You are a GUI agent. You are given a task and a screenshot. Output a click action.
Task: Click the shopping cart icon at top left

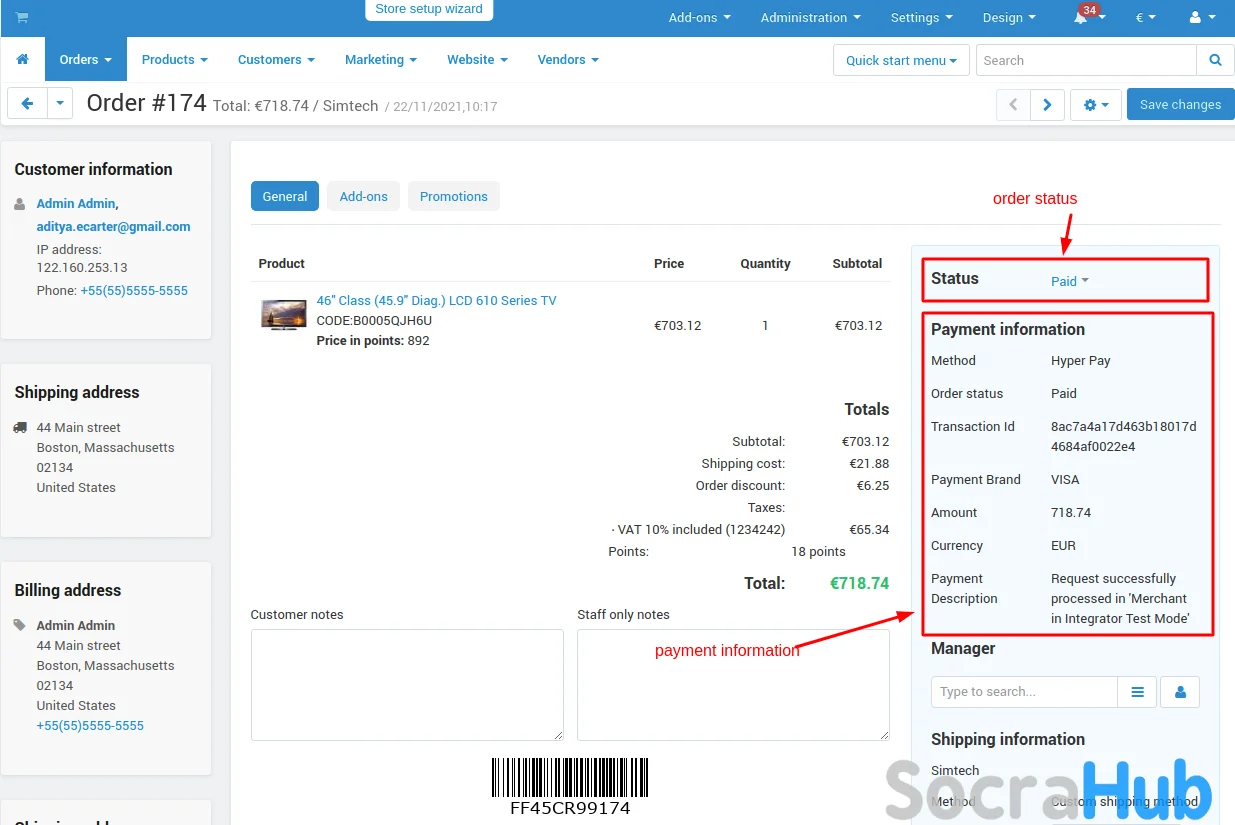click(x=22, y=18)
